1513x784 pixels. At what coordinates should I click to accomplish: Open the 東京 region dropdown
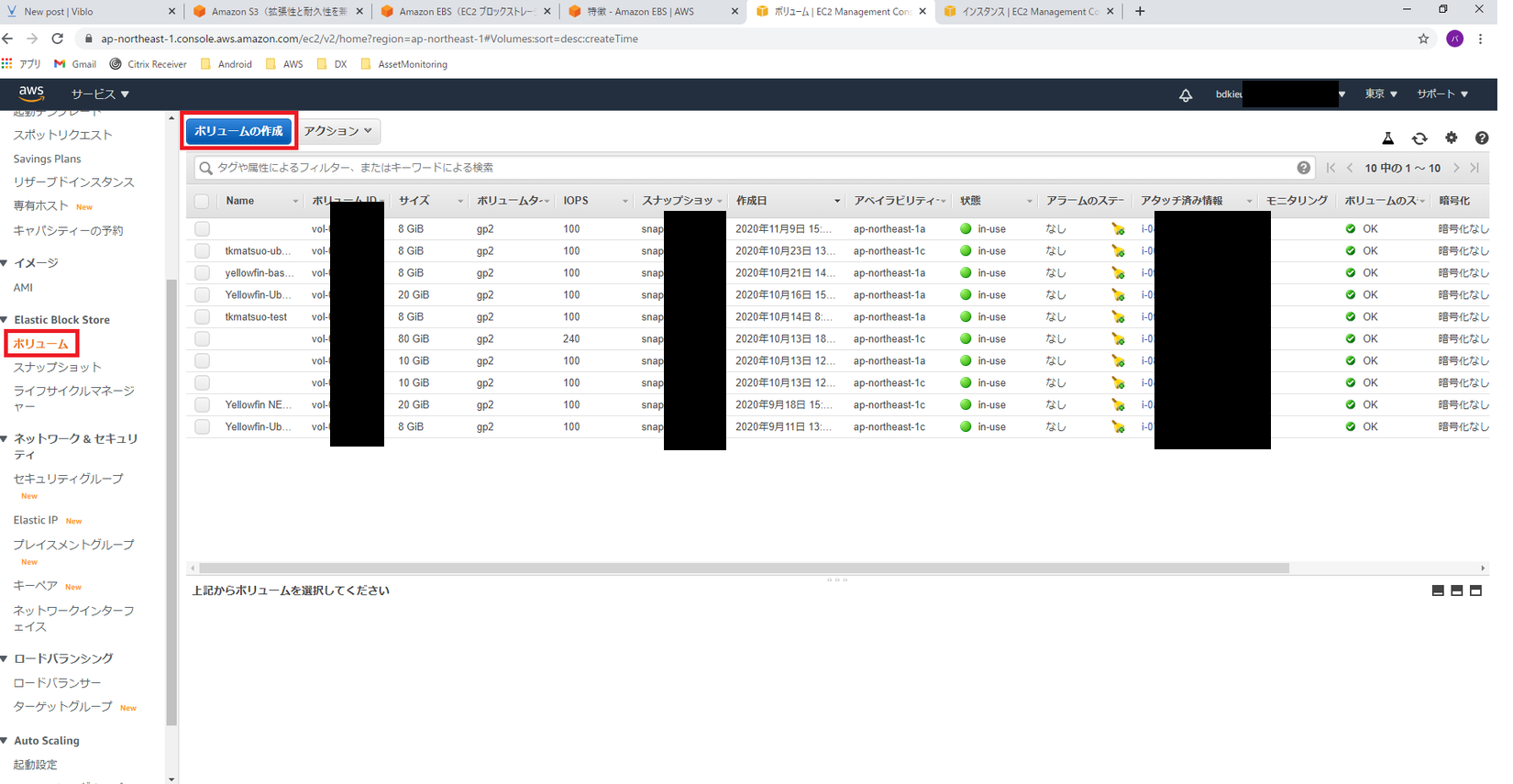pyautogui.click(x=1381, y=94)
